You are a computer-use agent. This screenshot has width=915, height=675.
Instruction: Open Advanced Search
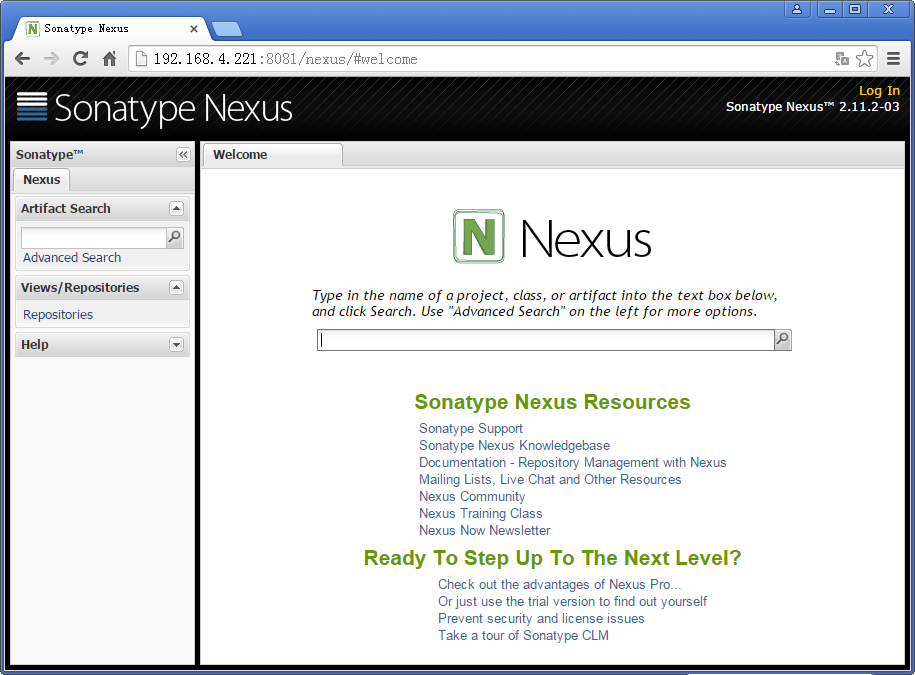[72, 258]
